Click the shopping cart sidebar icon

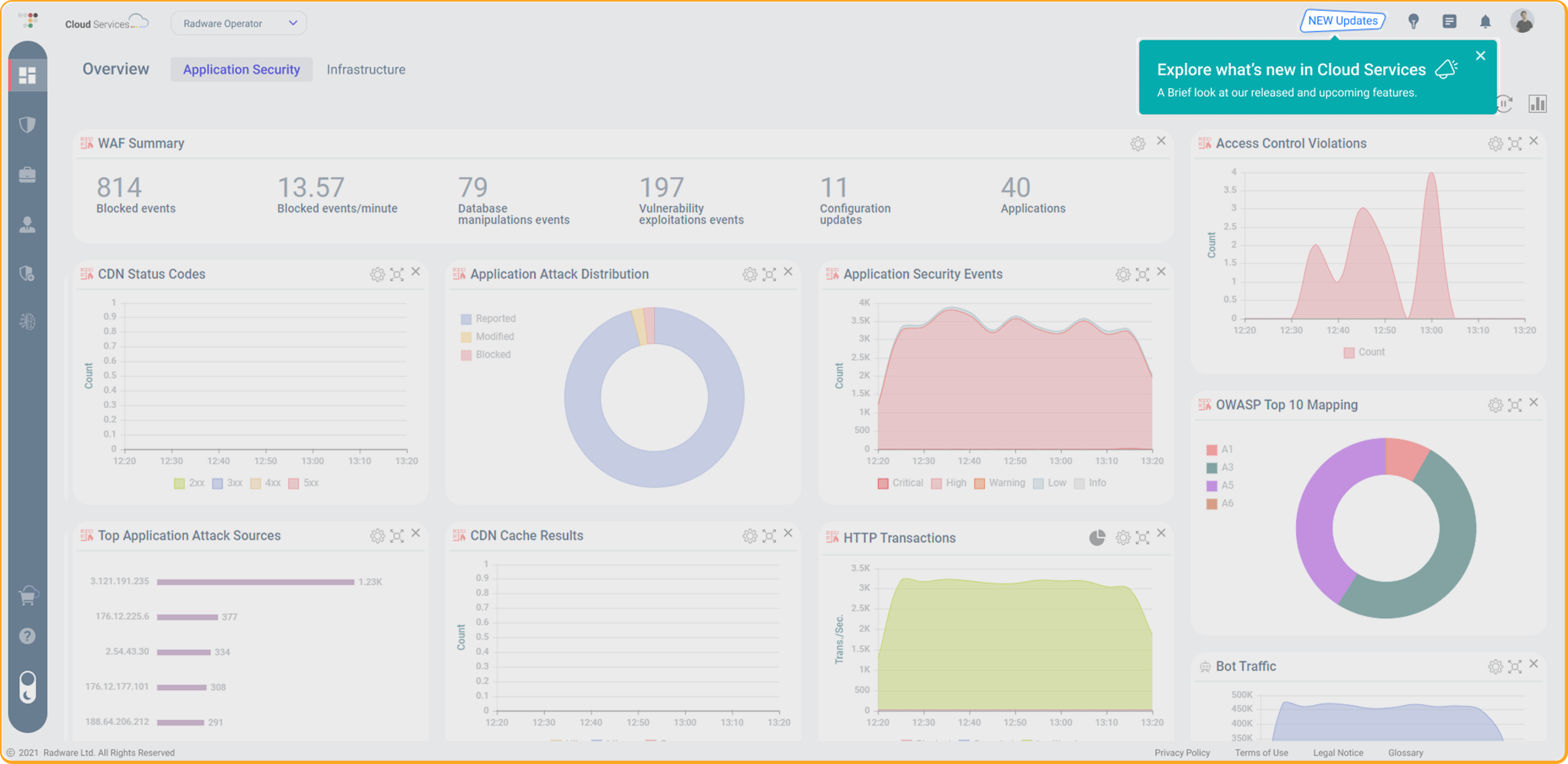28,596
